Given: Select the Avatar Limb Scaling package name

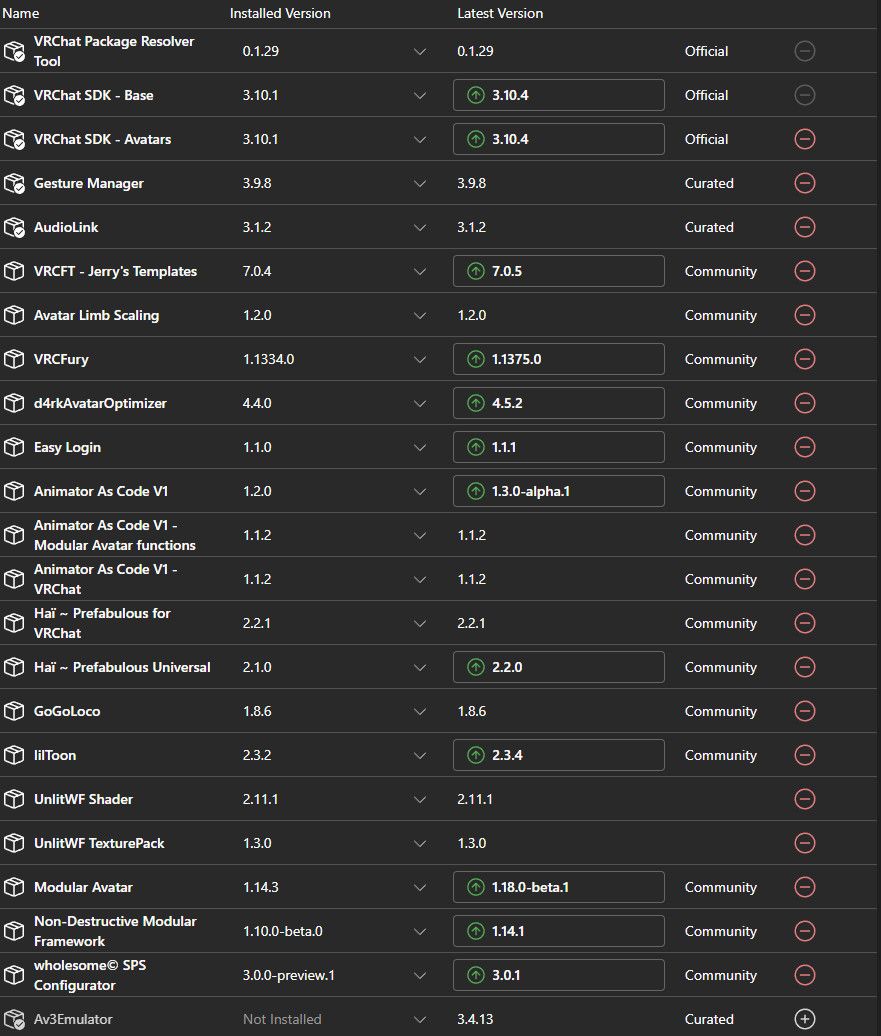Looking at the screenshot, I should (x=96, y=315).
